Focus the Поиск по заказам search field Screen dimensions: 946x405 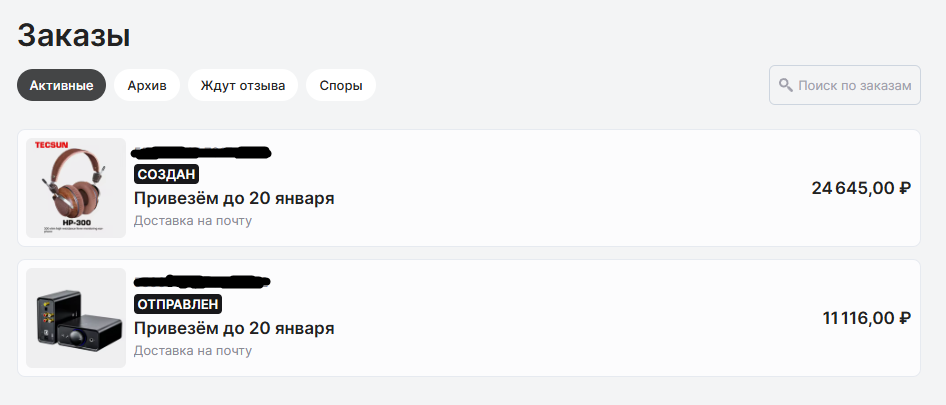pyautogui.click(x=845, y=85)
